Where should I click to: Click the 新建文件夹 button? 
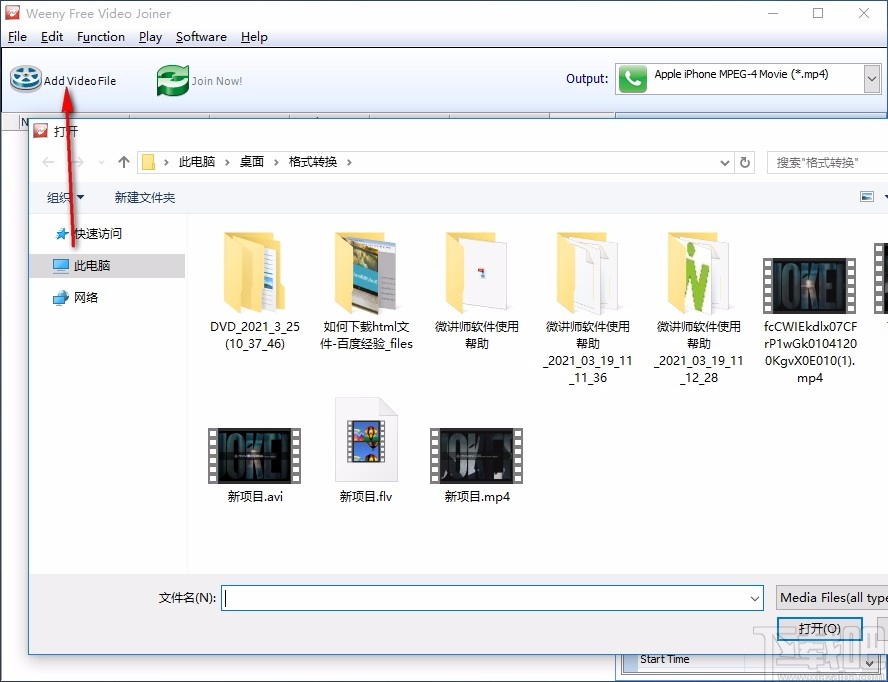[x=144, y=197]
